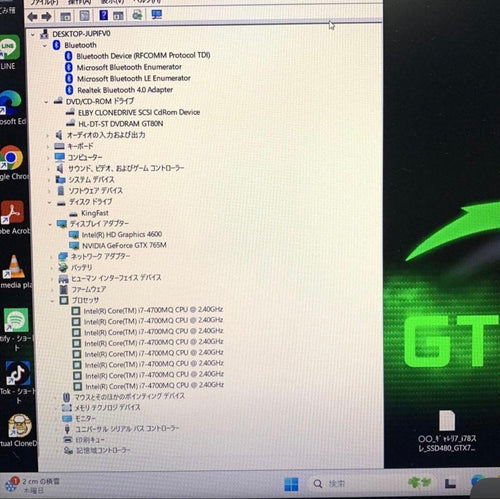Select the DESKTOP-JUPIFV0 computer node

81,34
